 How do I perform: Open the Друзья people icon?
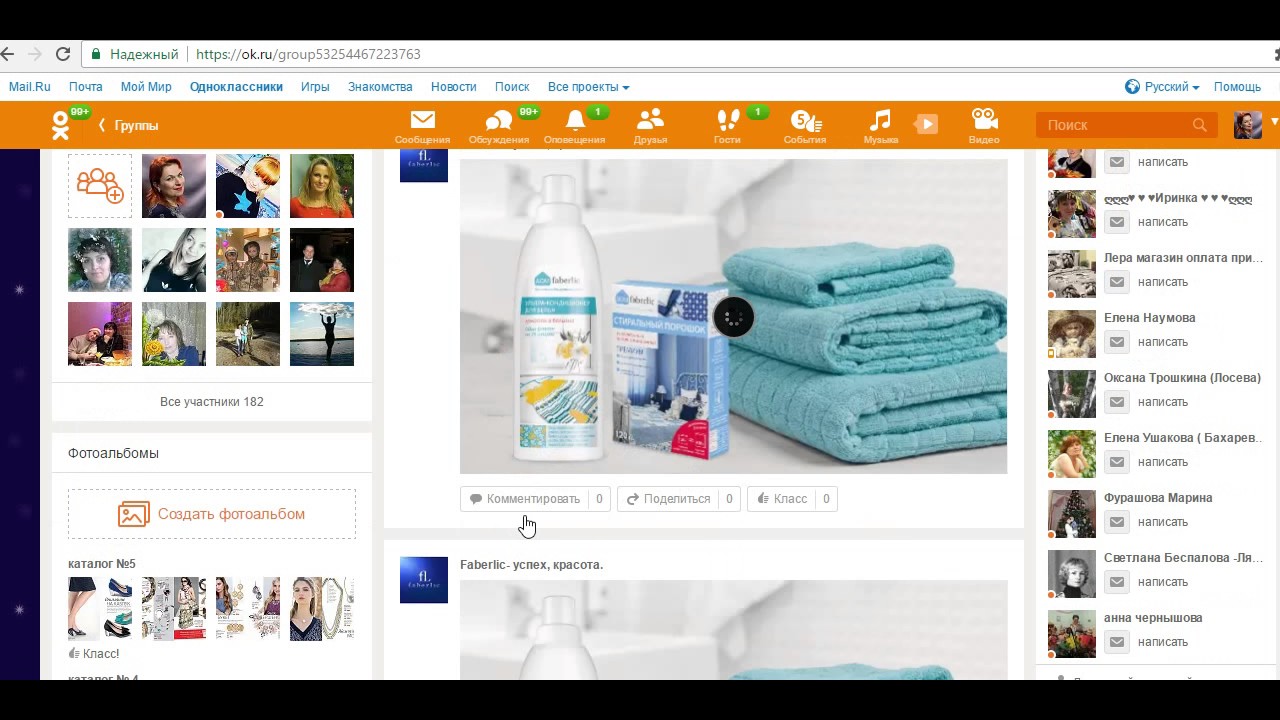click(650, 121)
